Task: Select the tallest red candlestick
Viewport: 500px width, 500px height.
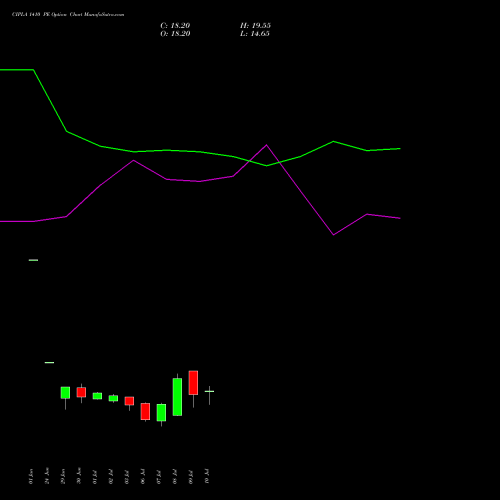Action: 193,383
